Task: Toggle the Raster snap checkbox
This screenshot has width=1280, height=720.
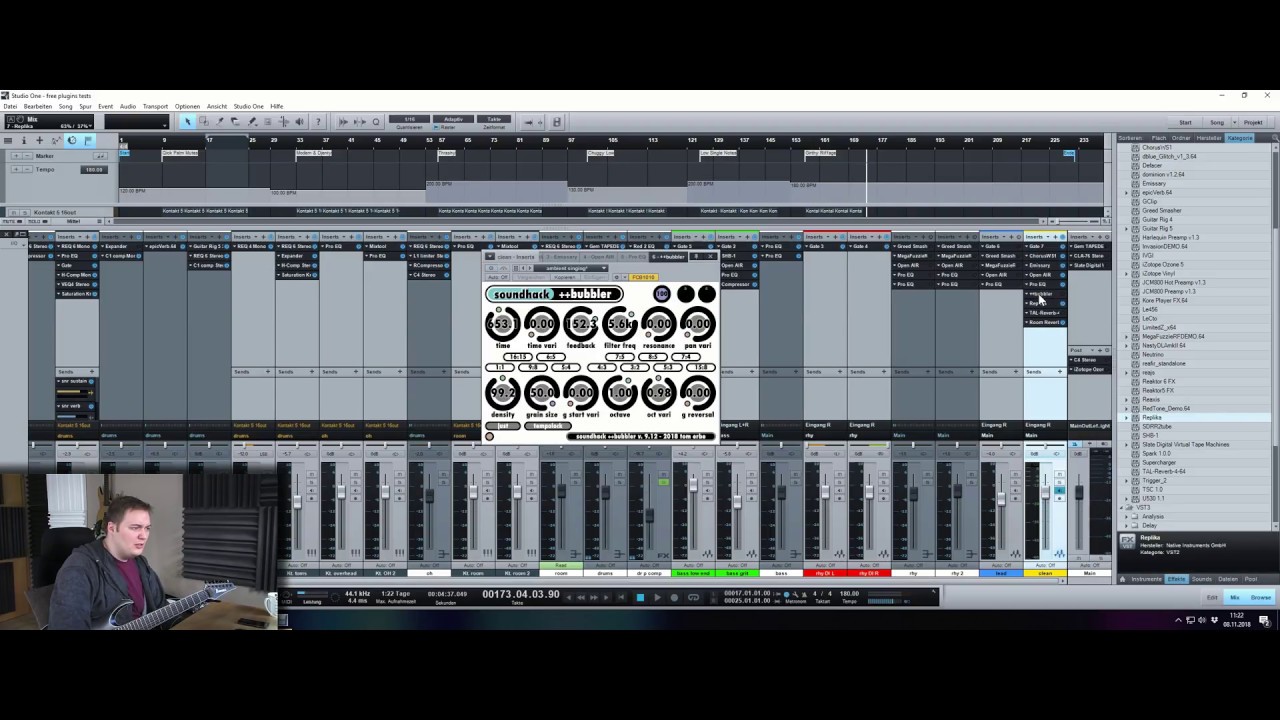Action: pyautogui.click(x=435, y=127)
